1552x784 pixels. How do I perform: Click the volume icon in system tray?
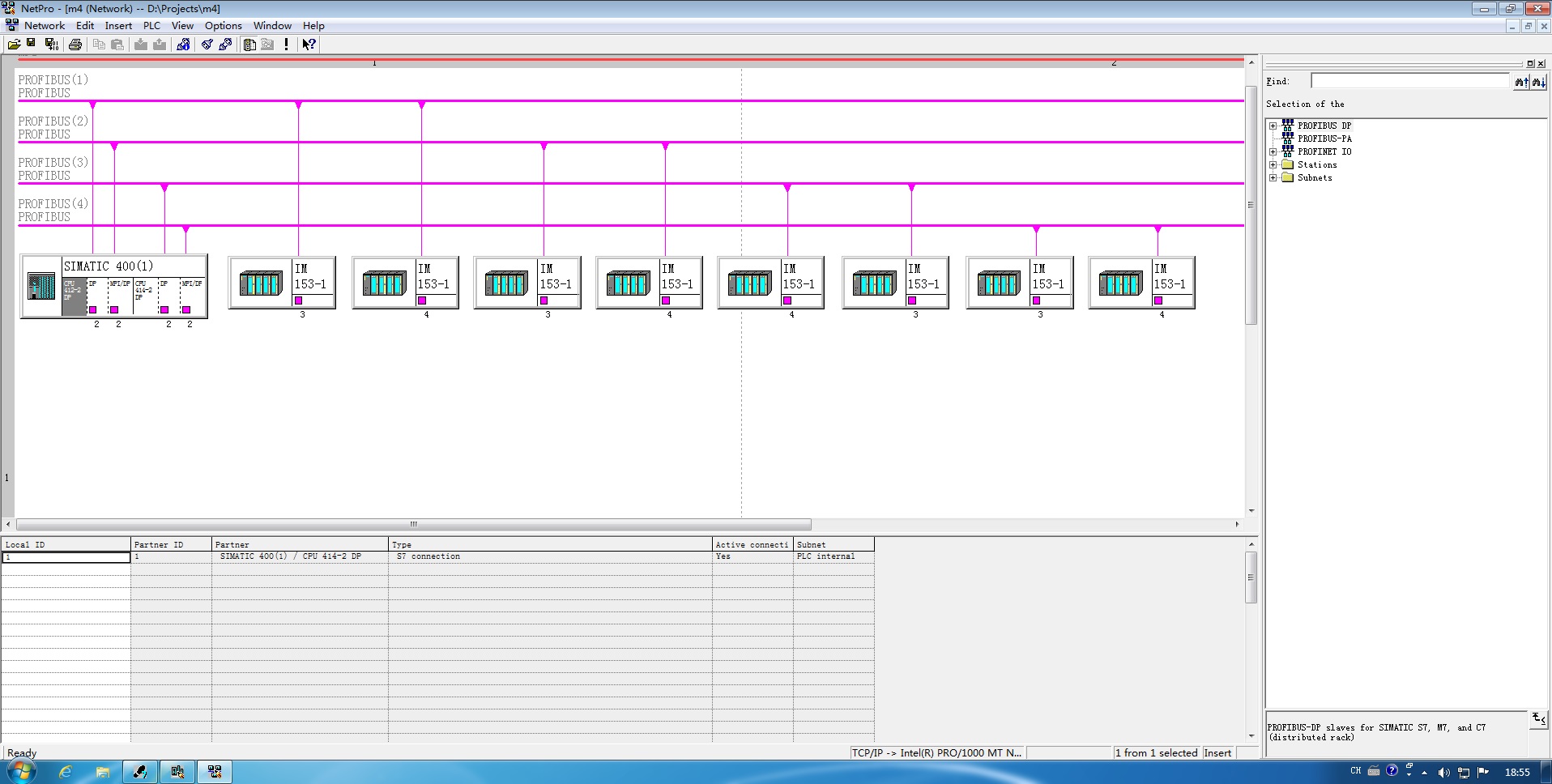click(x=1443, y=772)
